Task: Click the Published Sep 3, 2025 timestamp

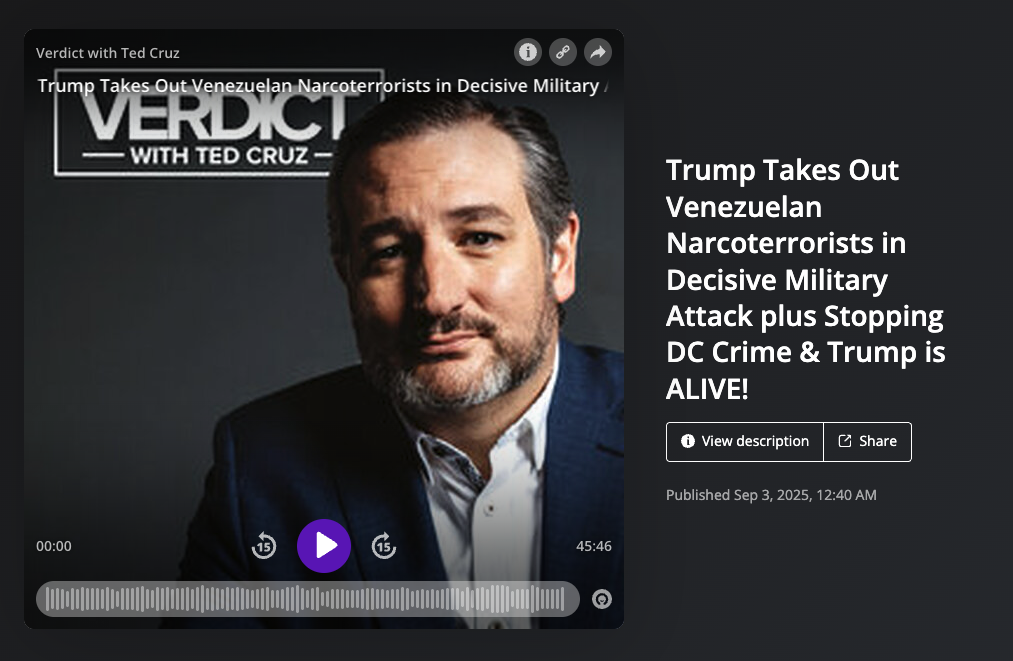Action: 771,495
